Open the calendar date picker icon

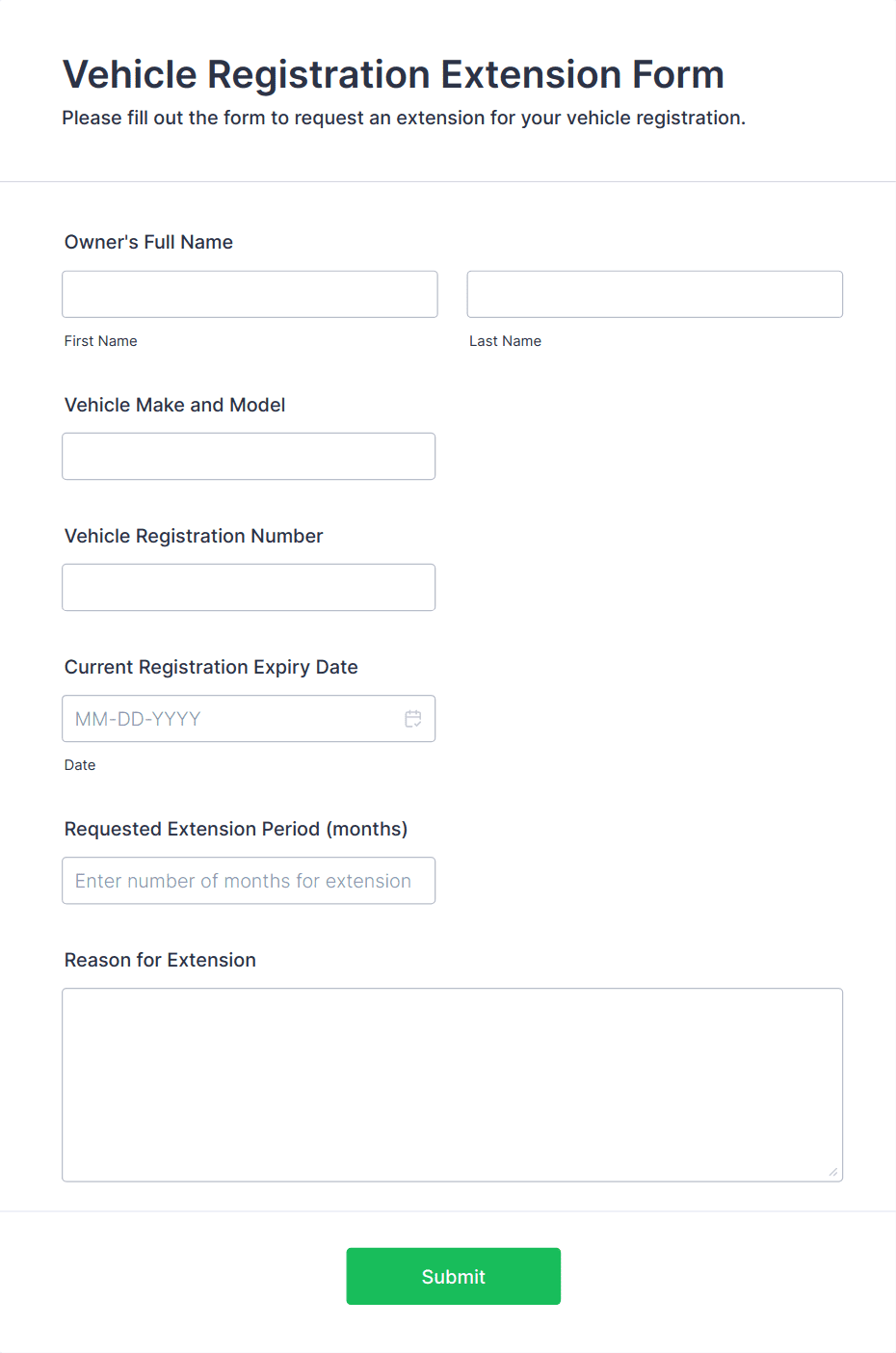pos(412,718)
